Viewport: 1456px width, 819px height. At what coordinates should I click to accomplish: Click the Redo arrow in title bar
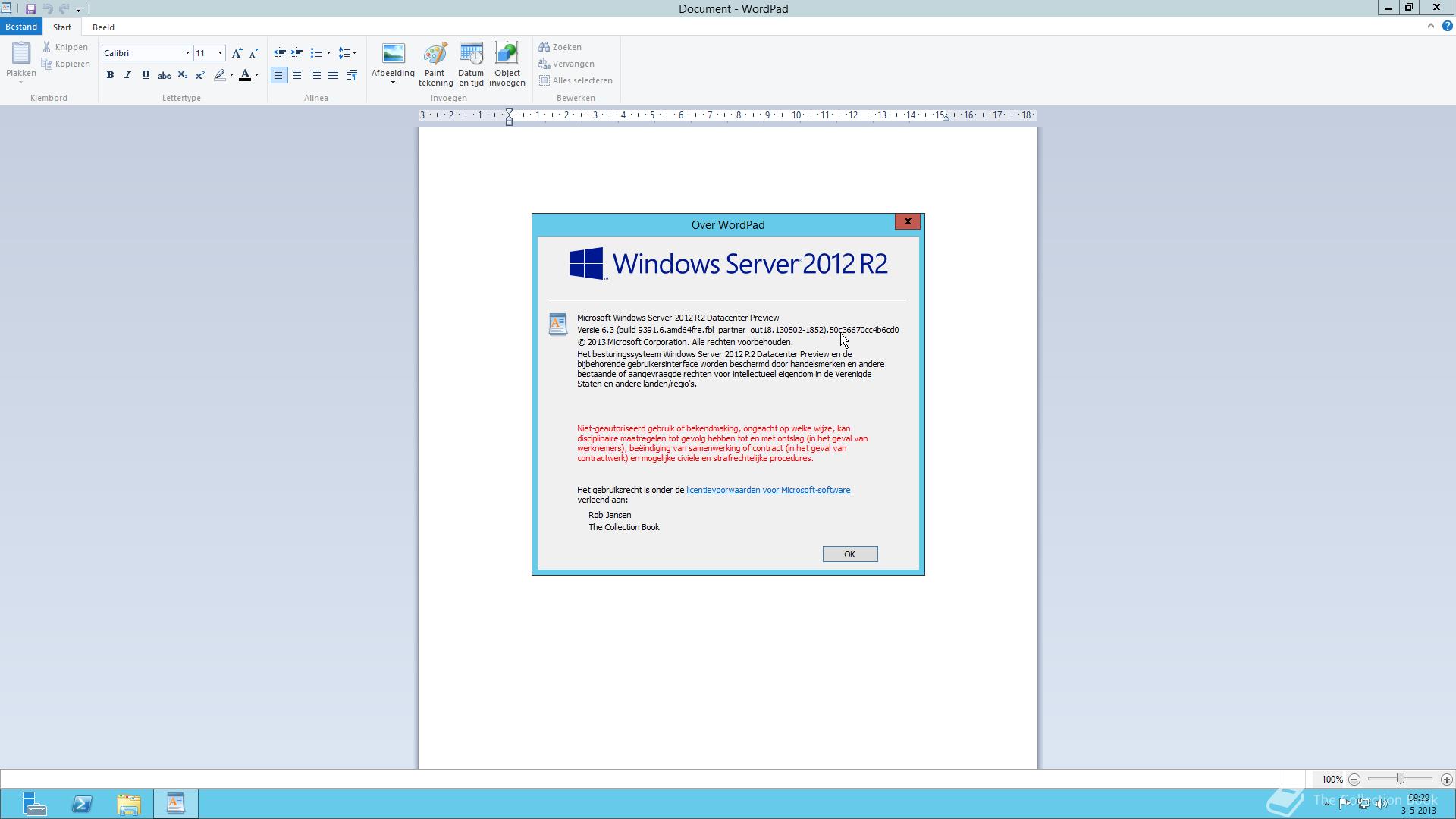click(x=64, y=9)
